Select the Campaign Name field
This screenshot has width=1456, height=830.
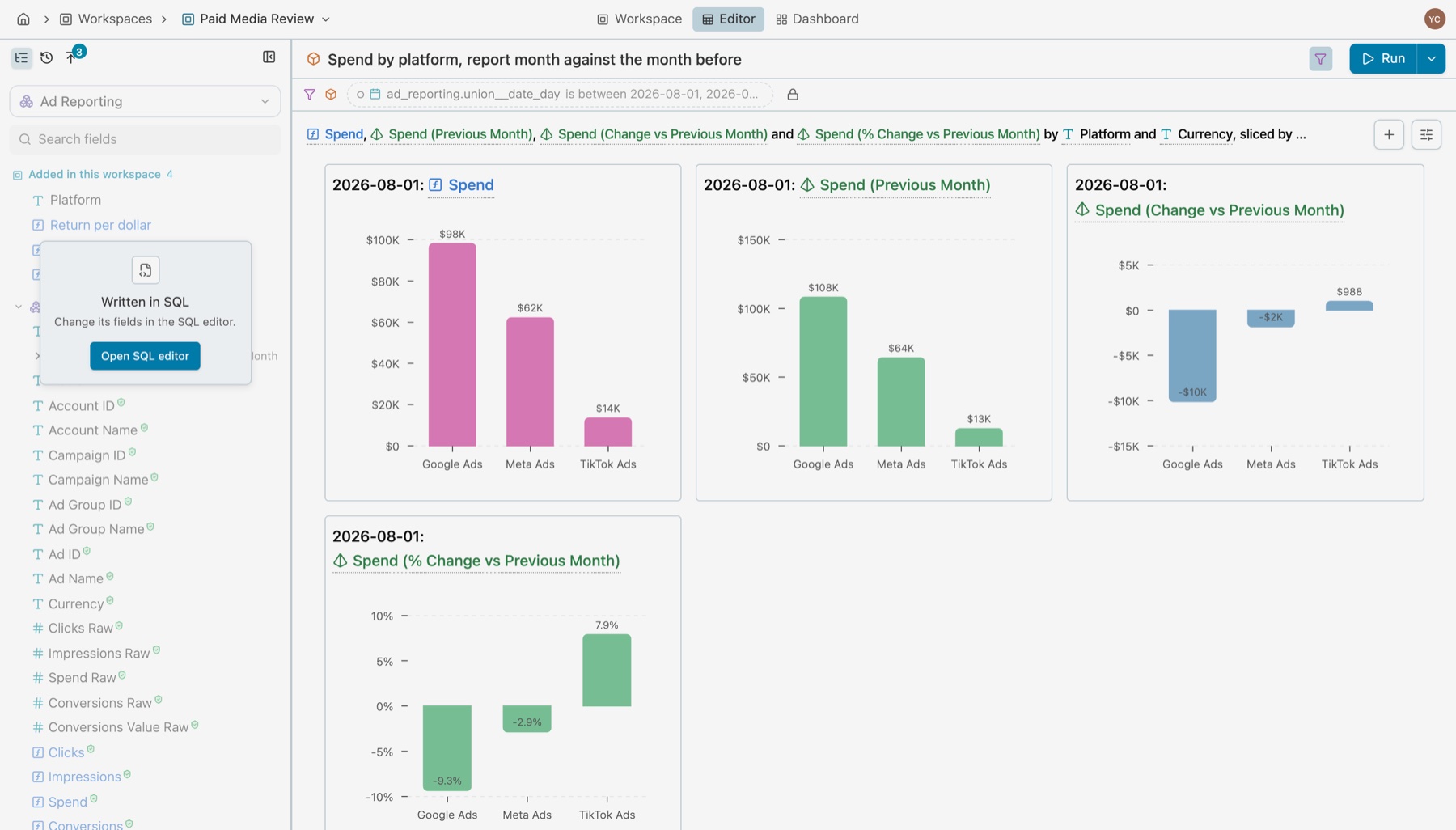99,480
